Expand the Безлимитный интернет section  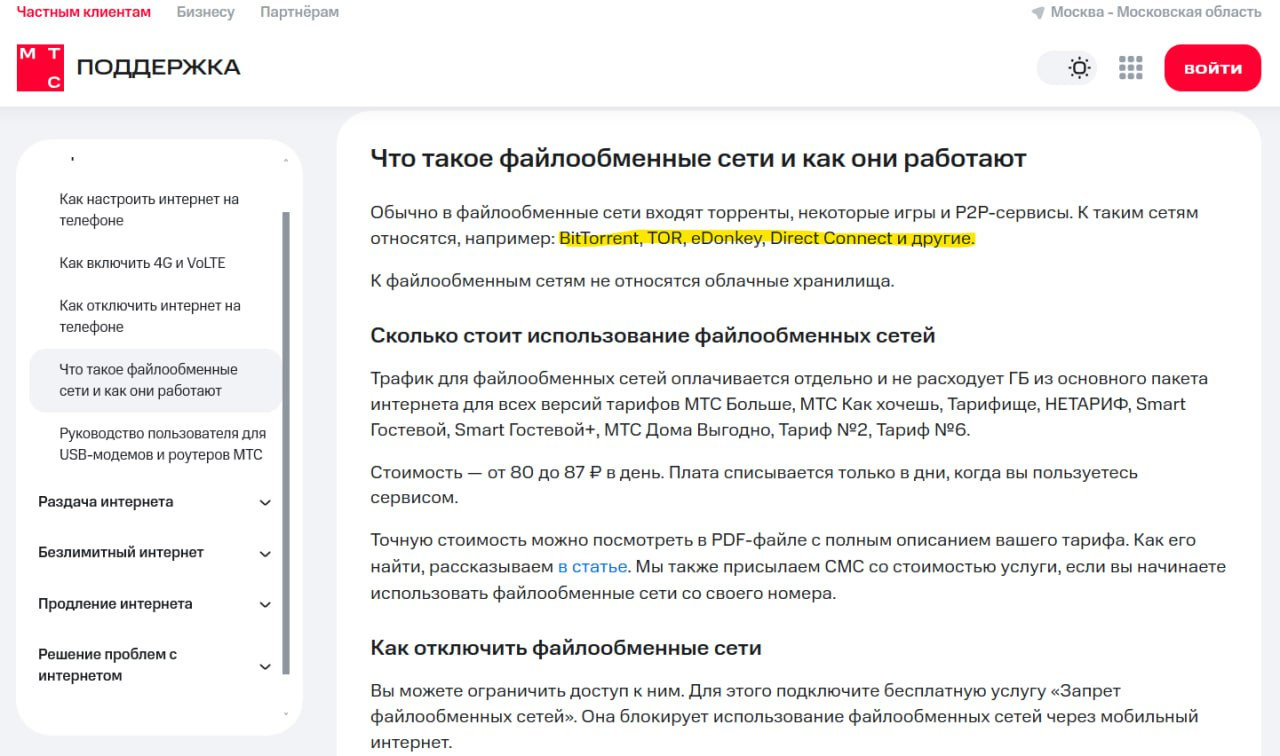pos(265,553)
